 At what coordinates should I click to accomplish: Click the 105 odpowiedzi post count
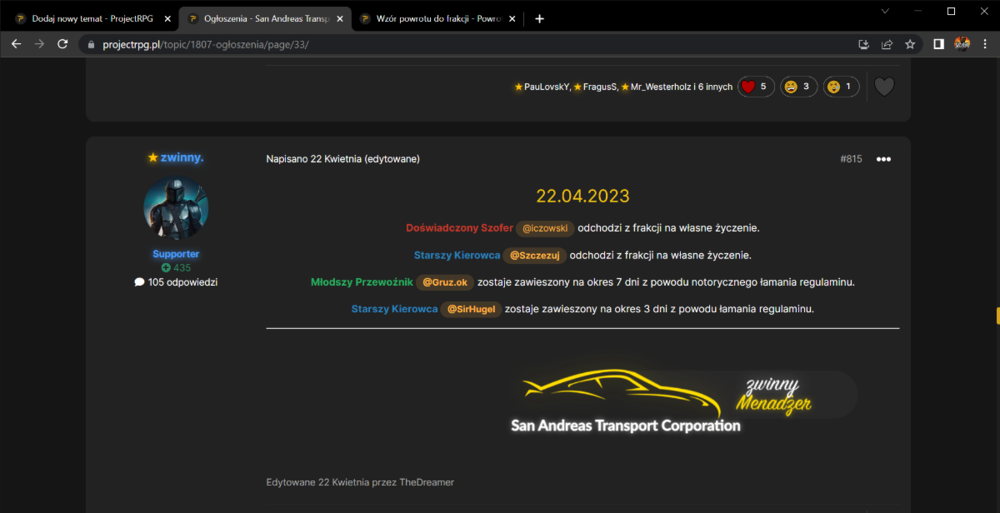(176, 282)
